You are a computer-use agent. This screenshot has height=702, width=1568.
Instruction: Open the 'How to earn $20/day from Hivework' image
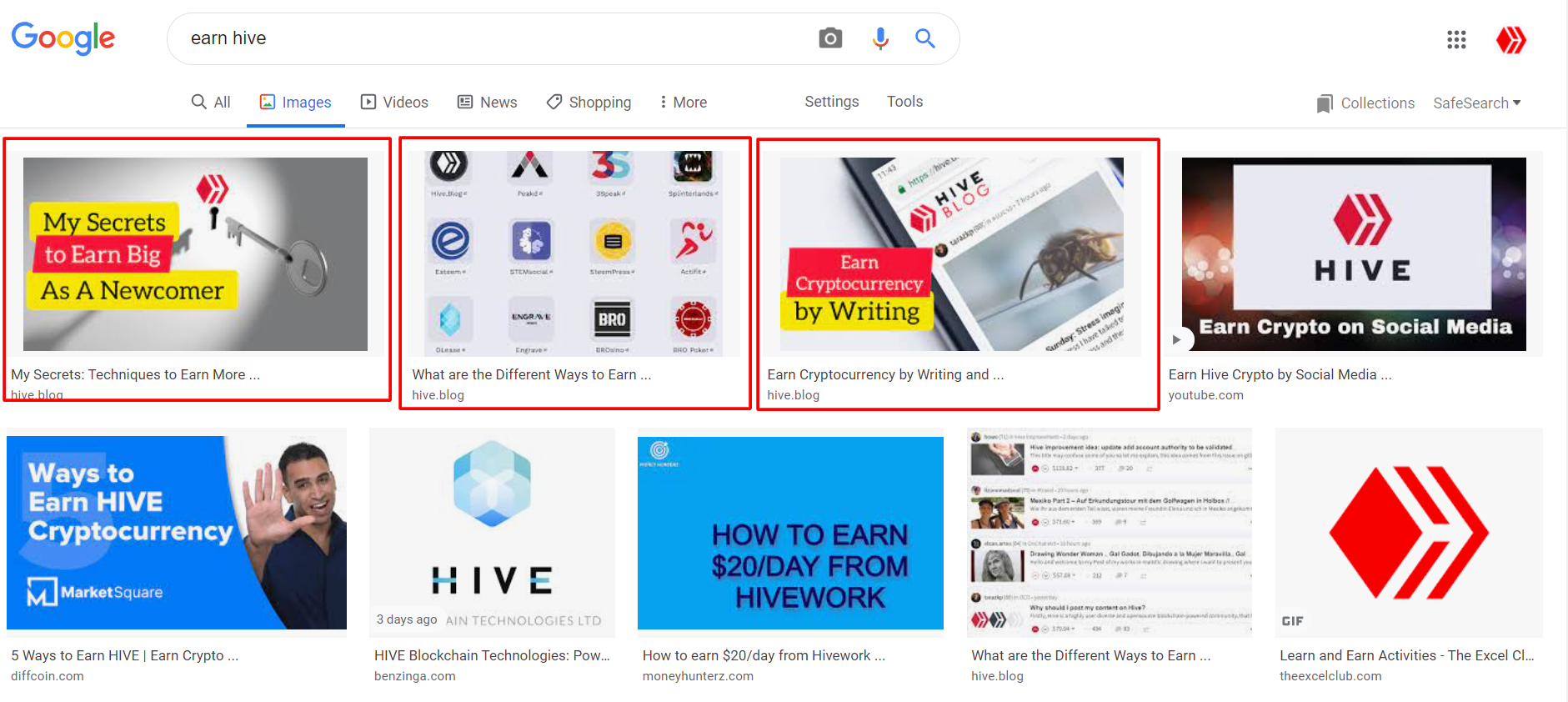point(790,532)
